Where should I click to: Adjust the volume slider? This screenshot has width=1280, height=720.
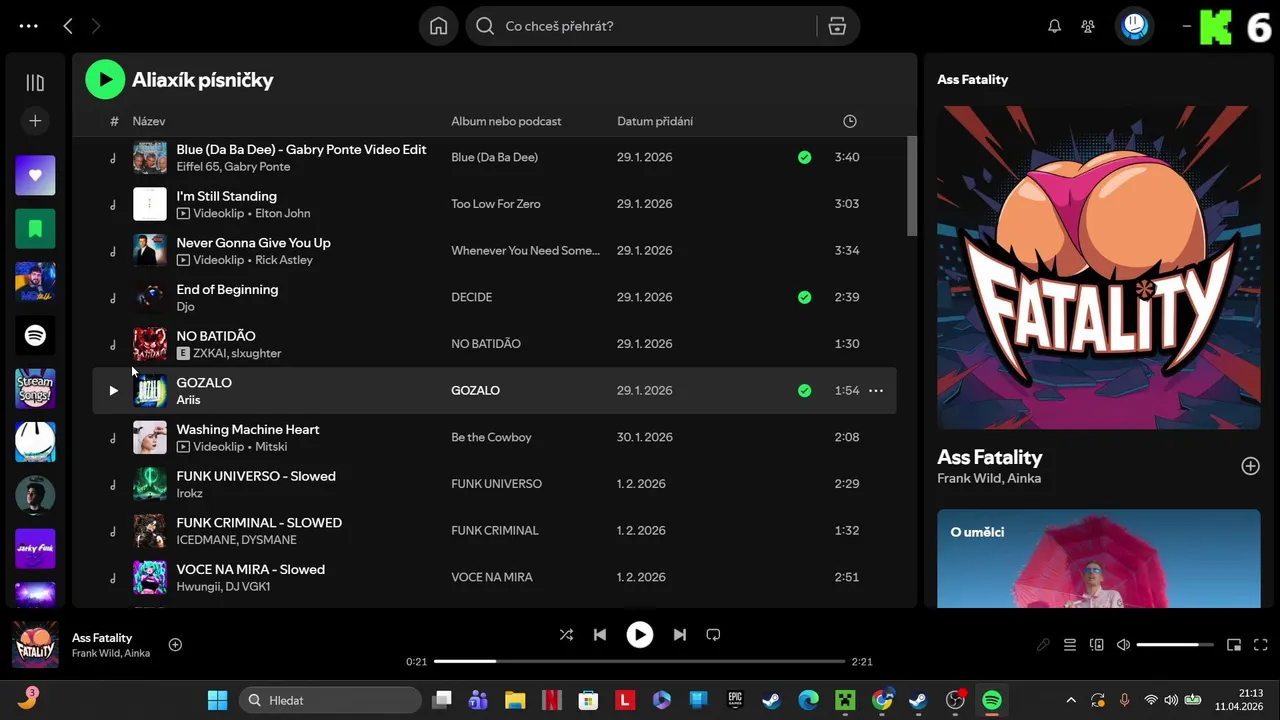point(1175,645)
